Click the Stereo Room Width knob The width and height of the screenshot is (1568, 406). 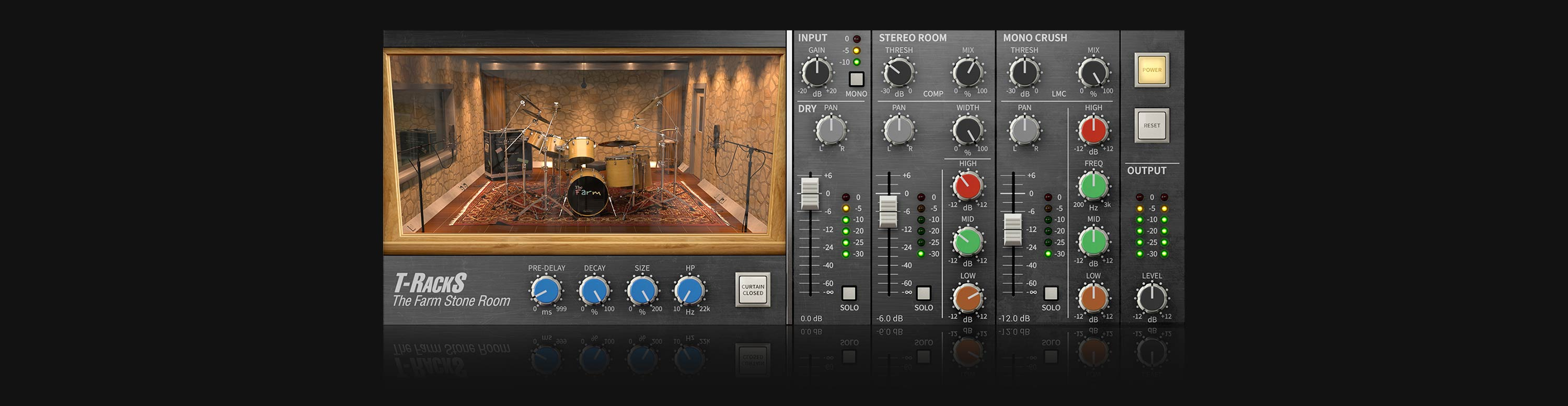[x=967, y=130]
